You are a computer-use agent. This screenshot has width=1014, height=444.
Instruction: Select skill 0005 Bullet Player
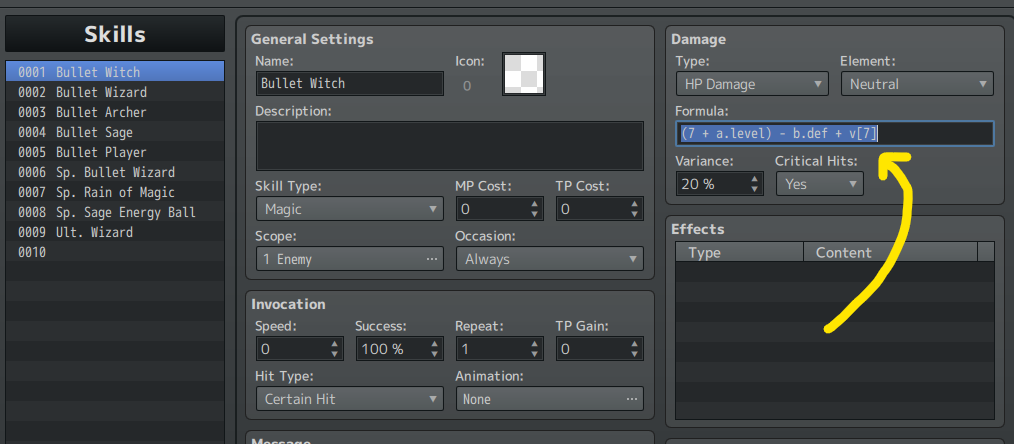115,152
